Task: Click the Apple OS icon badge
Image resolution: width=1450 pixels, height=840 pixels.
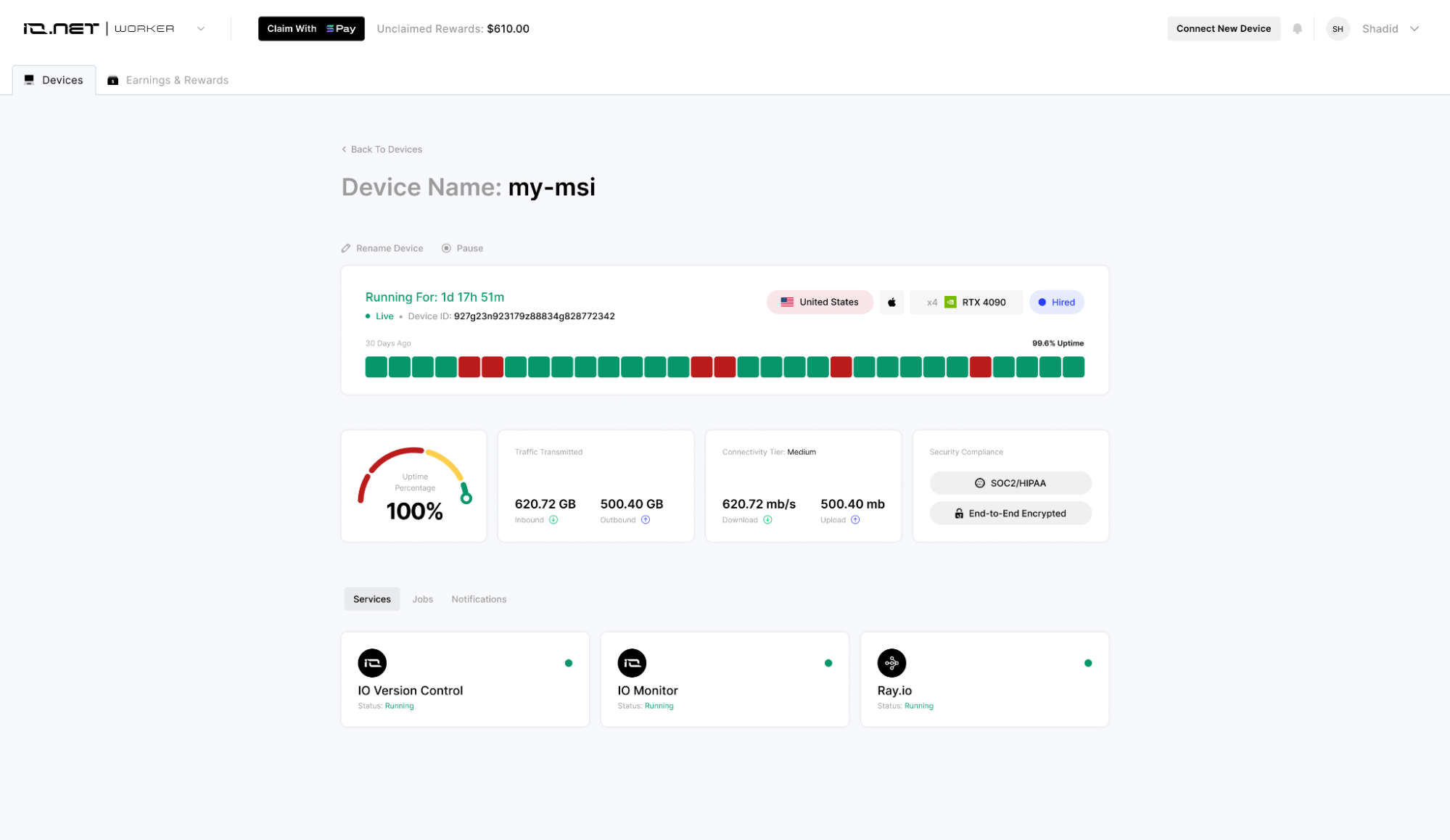Action: (x=891, y=302)
